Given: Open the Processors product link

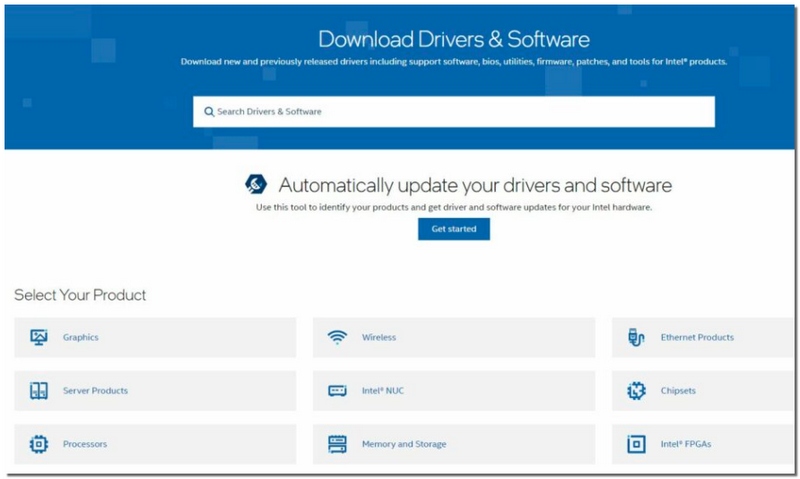Looking at the screenshot, I should pos(85,444).
